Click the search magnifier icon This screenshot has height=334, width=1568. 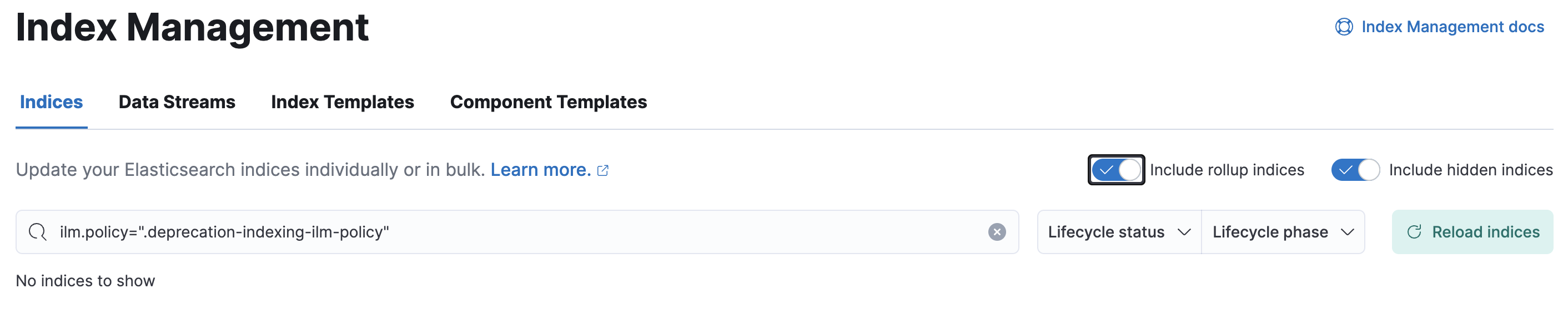38,232
